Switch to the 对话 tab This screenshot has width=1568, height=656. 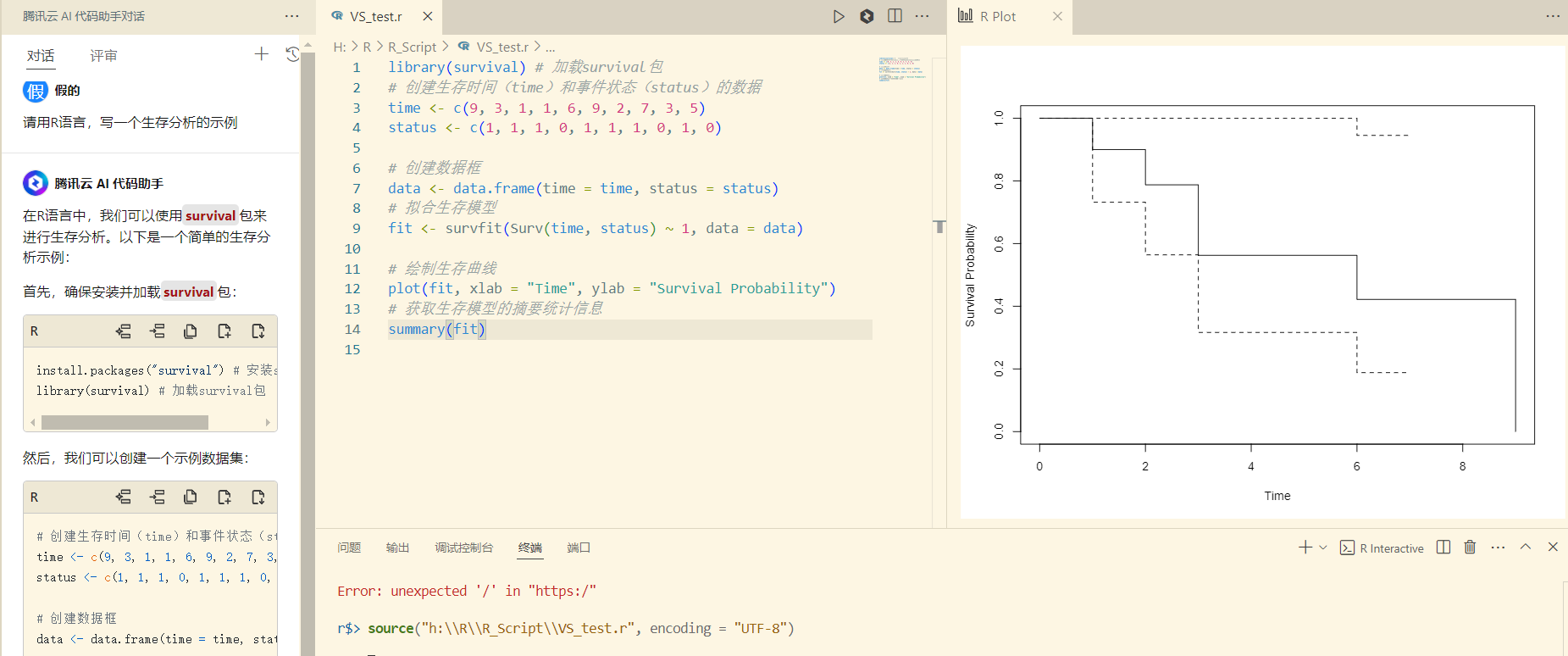[x=41, y=56]
